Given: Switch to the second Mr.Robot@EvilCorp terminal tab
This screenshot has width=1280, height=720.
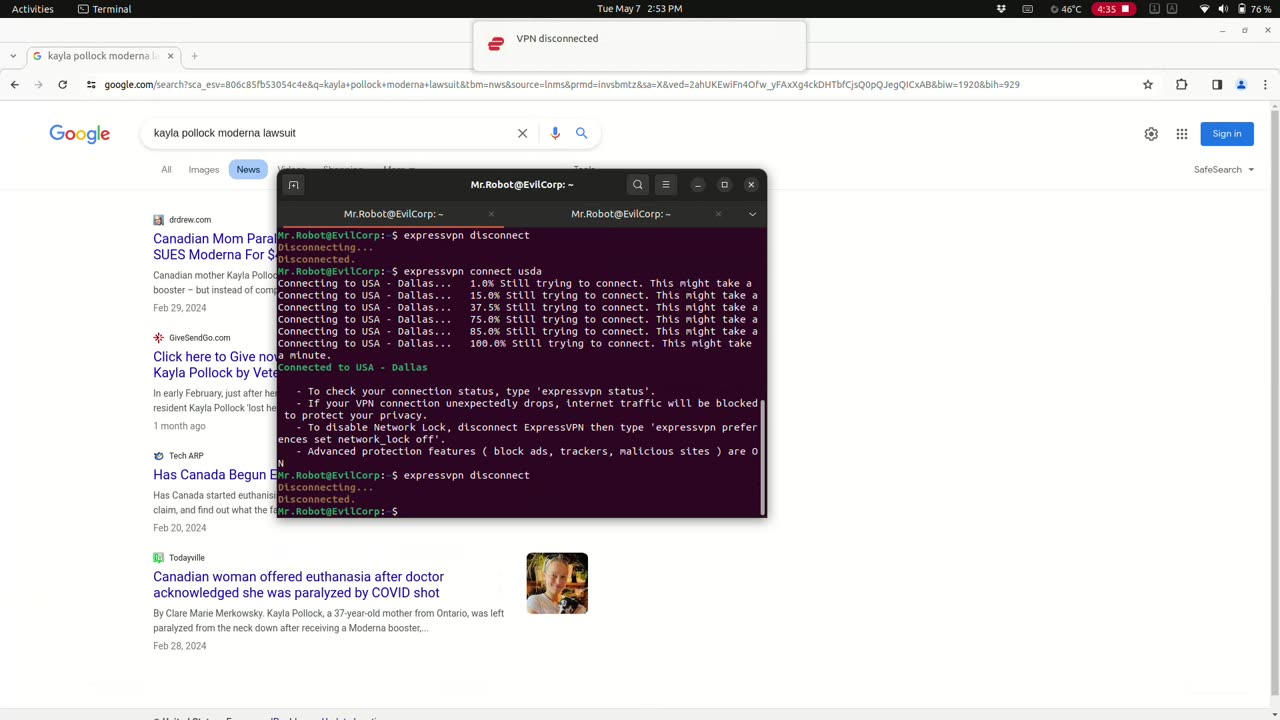Looking at the screenshot, I should 621,214.
